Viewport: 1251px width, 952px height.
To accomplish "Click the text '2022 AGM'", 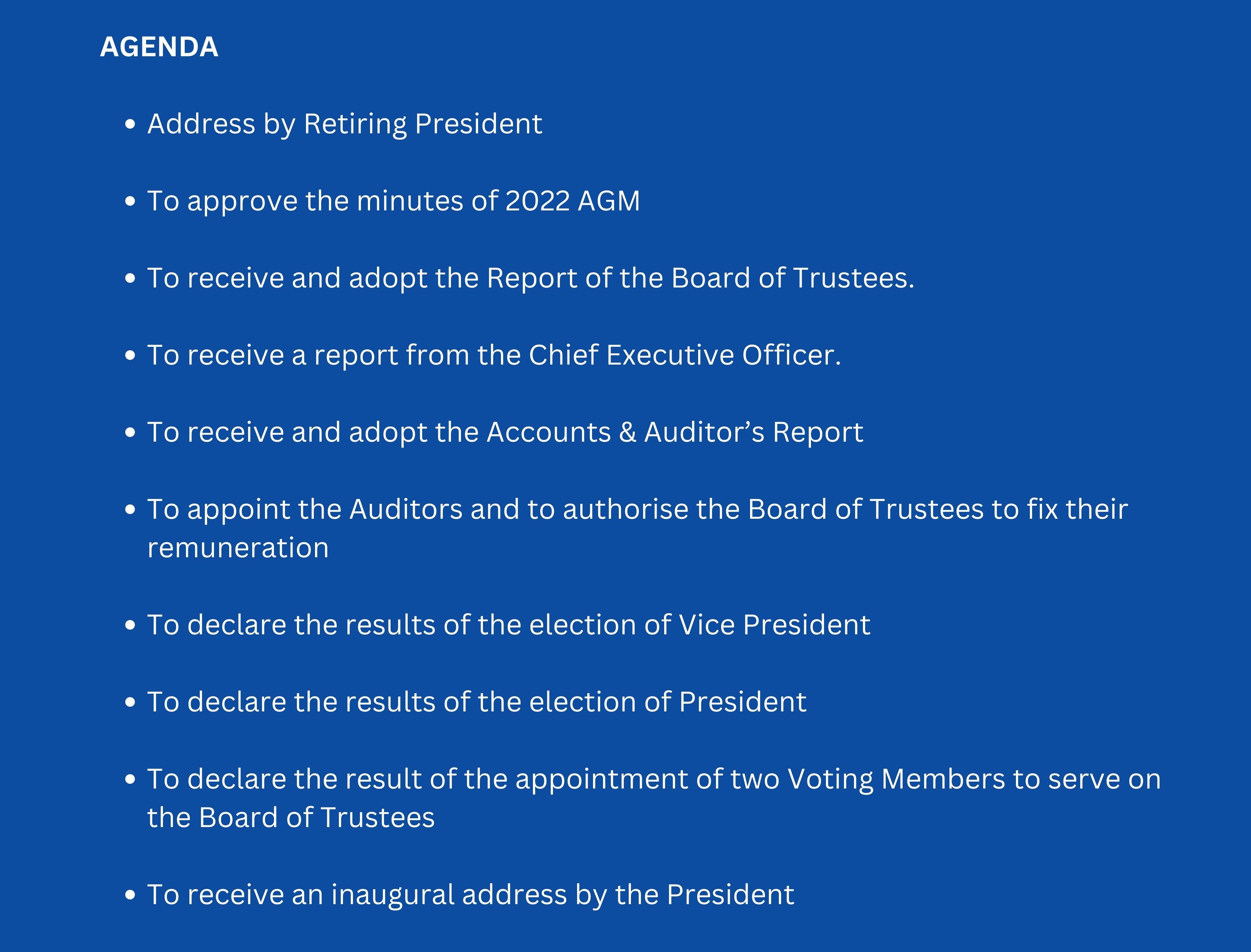I will coord(572,201).
